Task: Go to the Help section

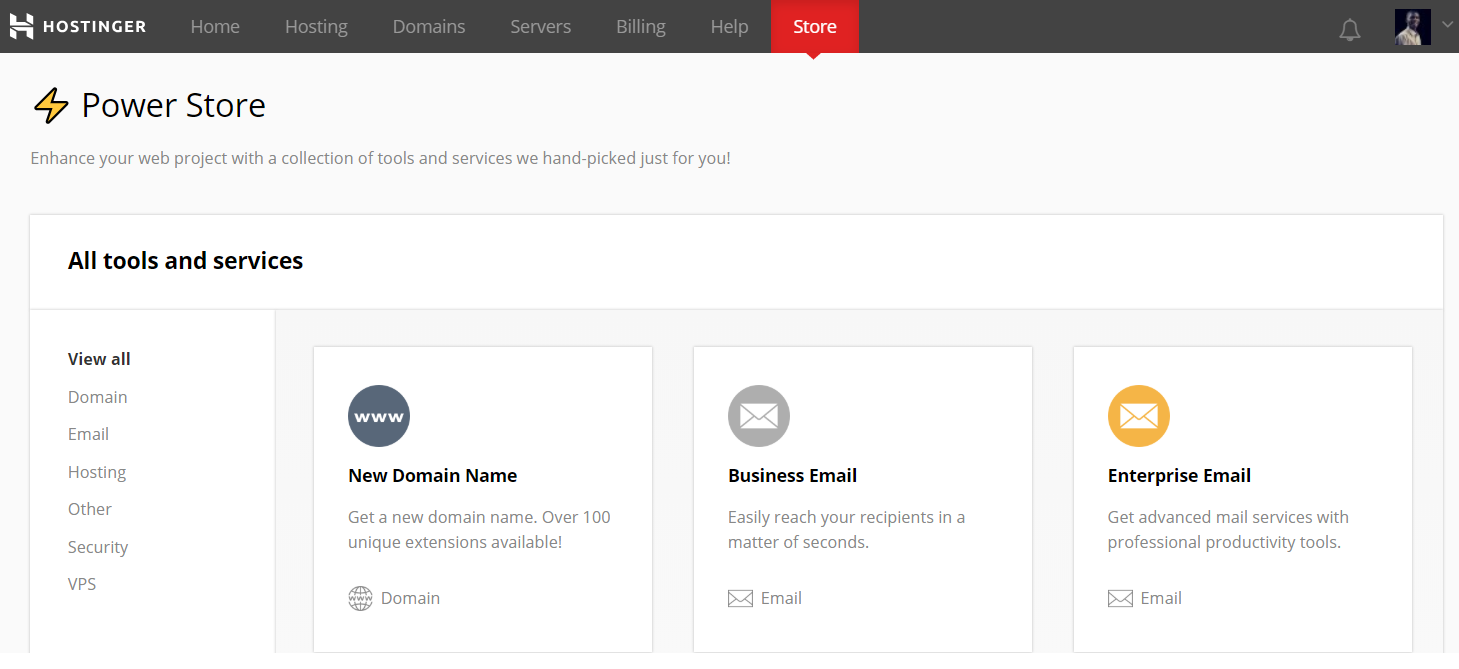Action: tap(729, 27)
